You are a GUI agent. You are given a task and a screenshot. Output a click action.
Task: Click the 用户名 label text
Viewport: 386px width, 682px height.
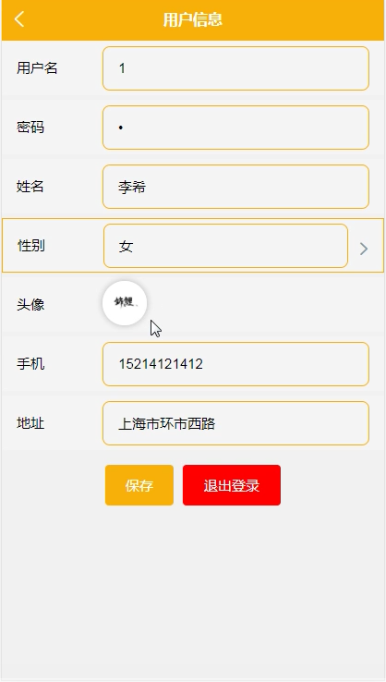37,68
